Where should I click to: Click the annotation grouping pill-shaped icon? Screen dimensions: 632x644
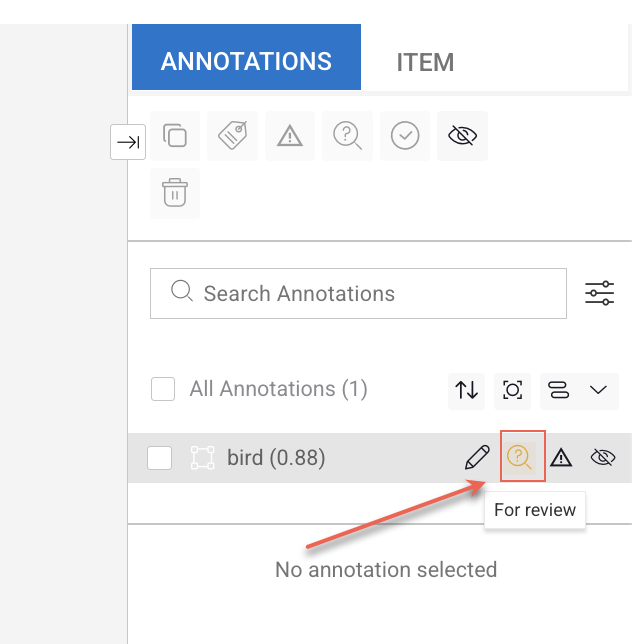click(x=559, y=390)
